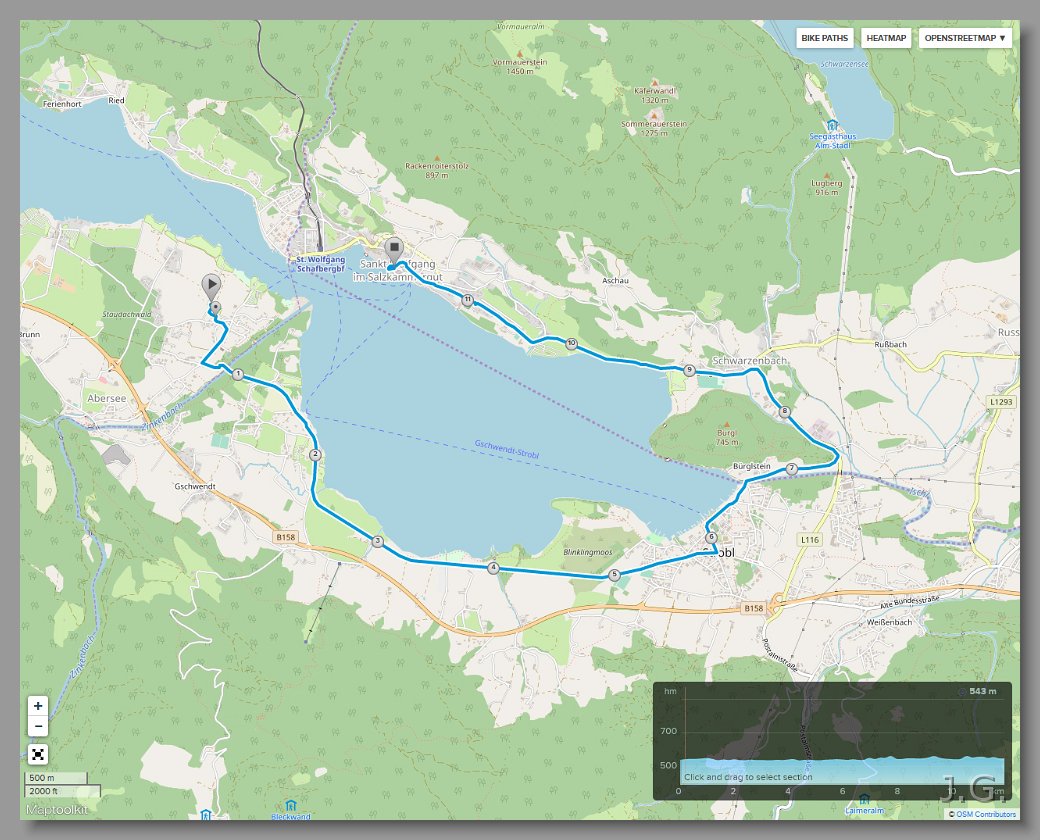This screenshot has width=1040, height=840.
Task: Click the Bleckwand hut icon
Action: coord(290,806)
